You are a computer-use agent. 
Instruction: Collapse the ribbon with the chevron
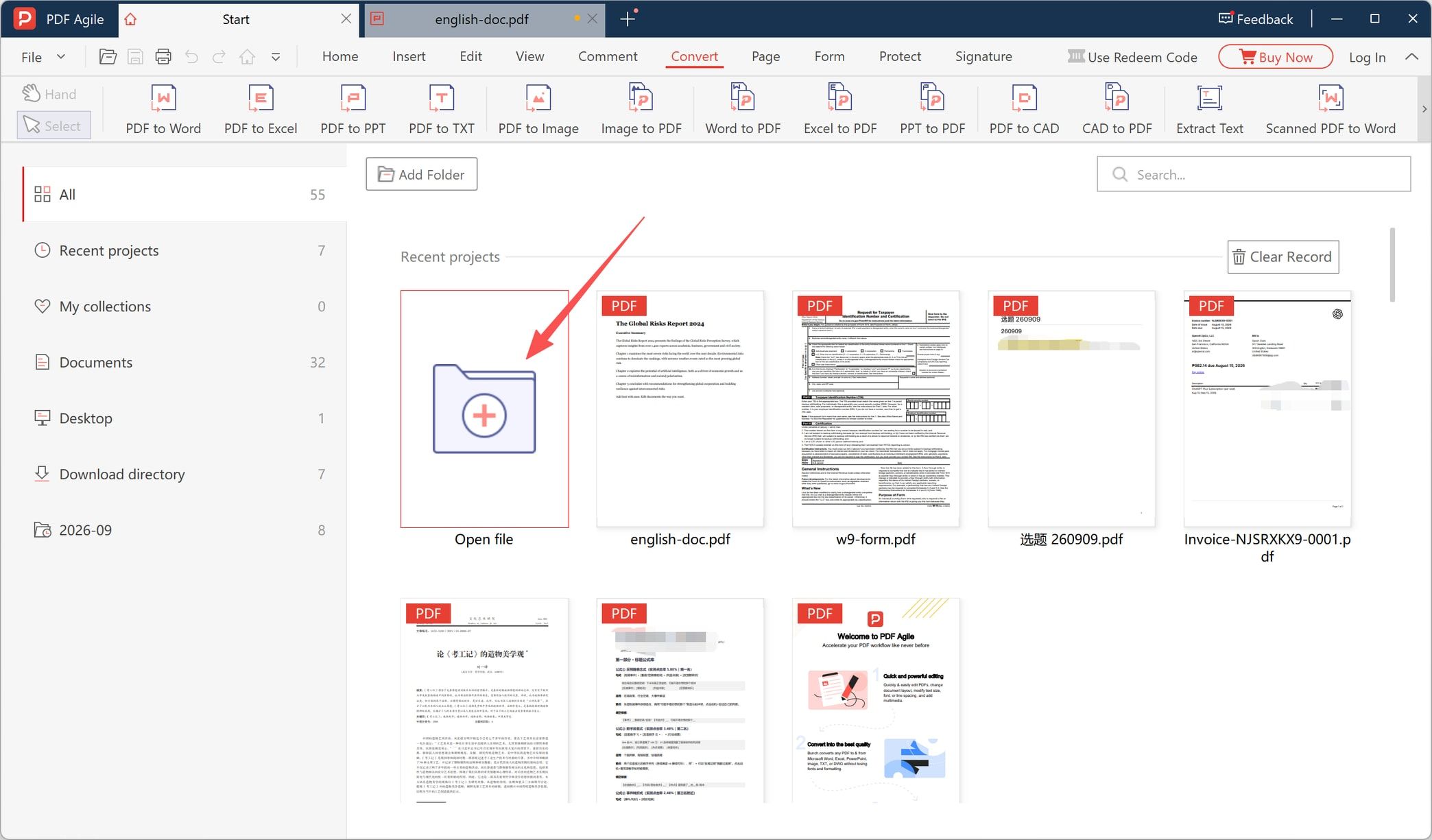pos(1411,57)
